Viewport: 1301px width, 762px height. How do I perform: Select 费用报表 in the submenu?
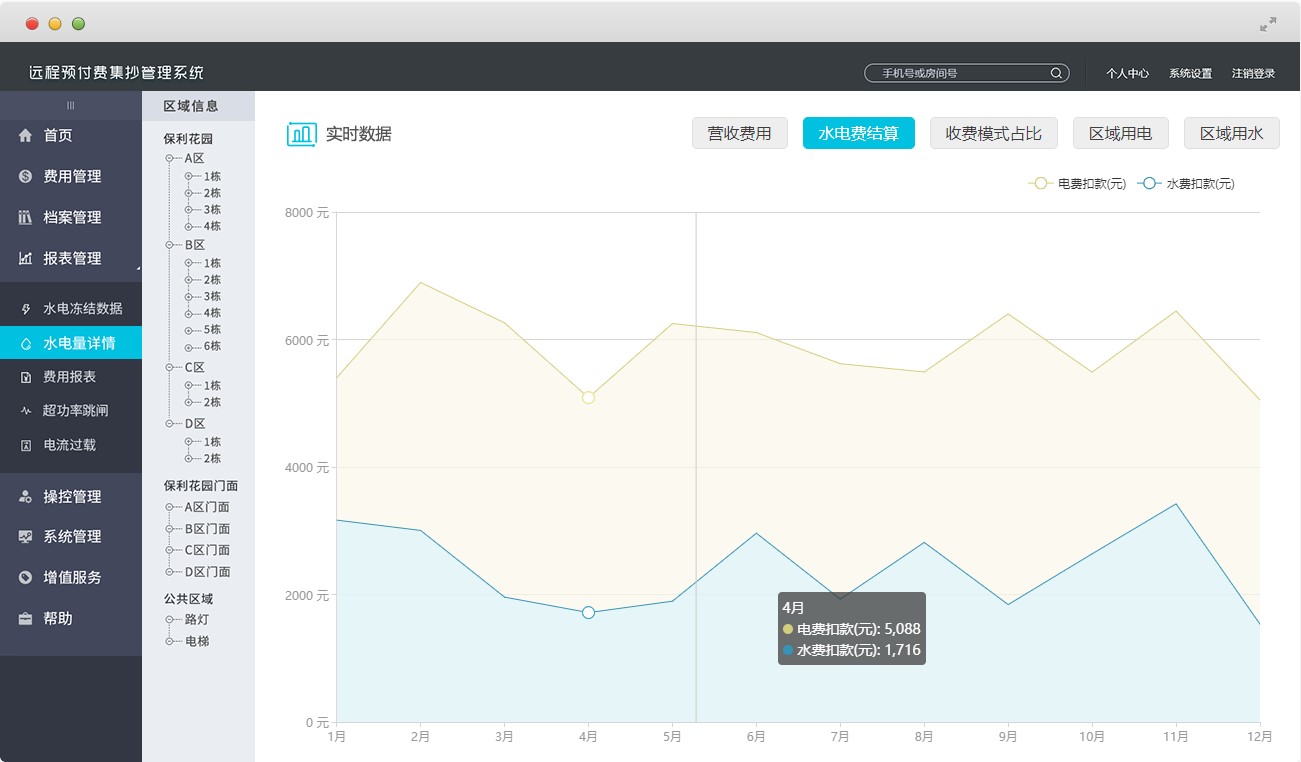coord(71,377)
